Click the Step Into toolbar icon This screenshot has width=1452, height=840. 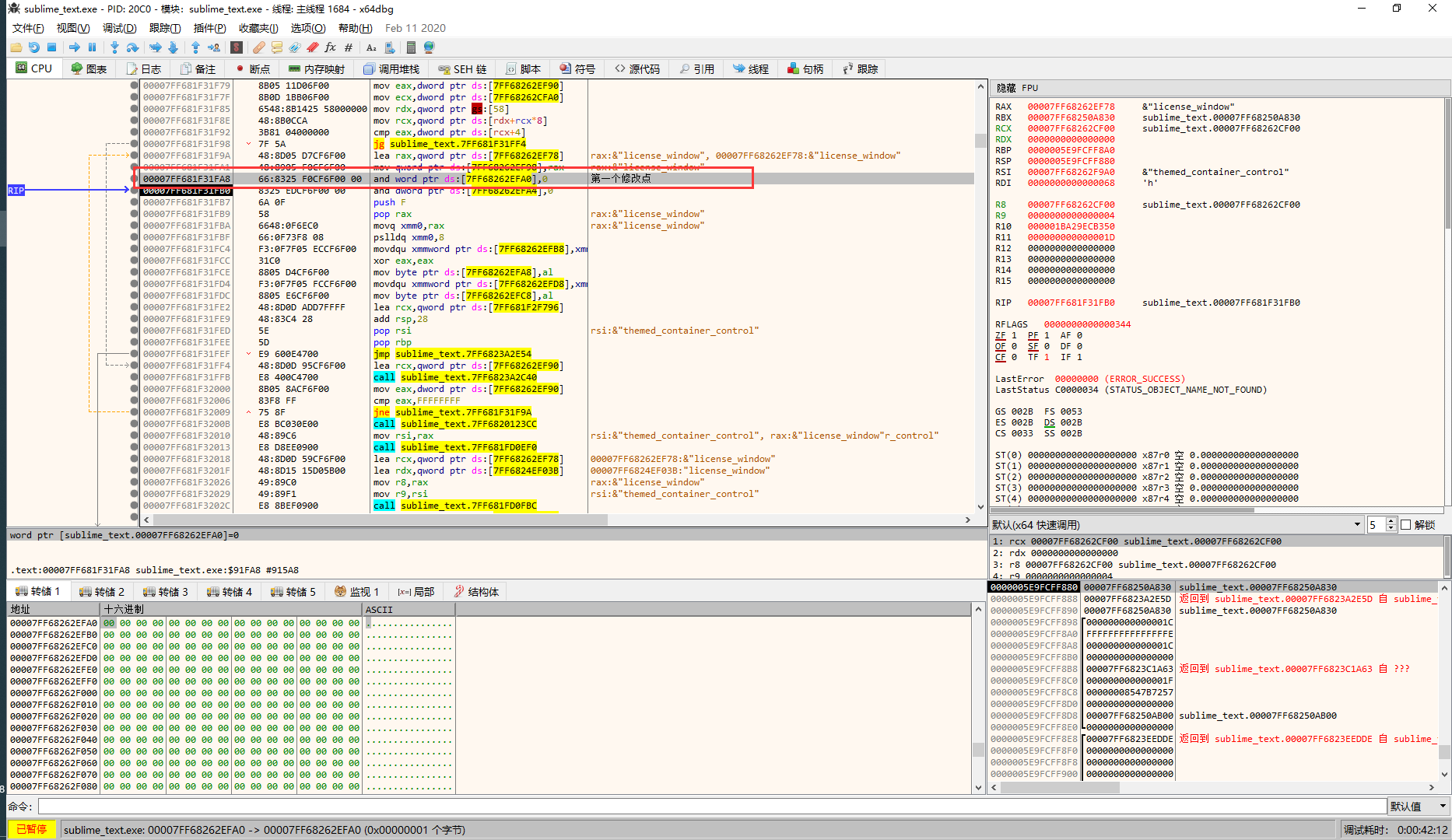click(x=114, y=47)
